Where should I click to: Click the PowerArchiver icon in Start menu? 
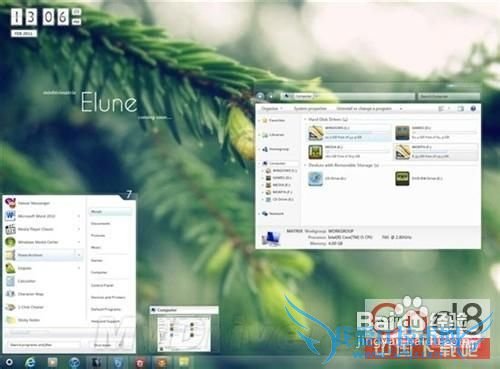click(10, 255)
